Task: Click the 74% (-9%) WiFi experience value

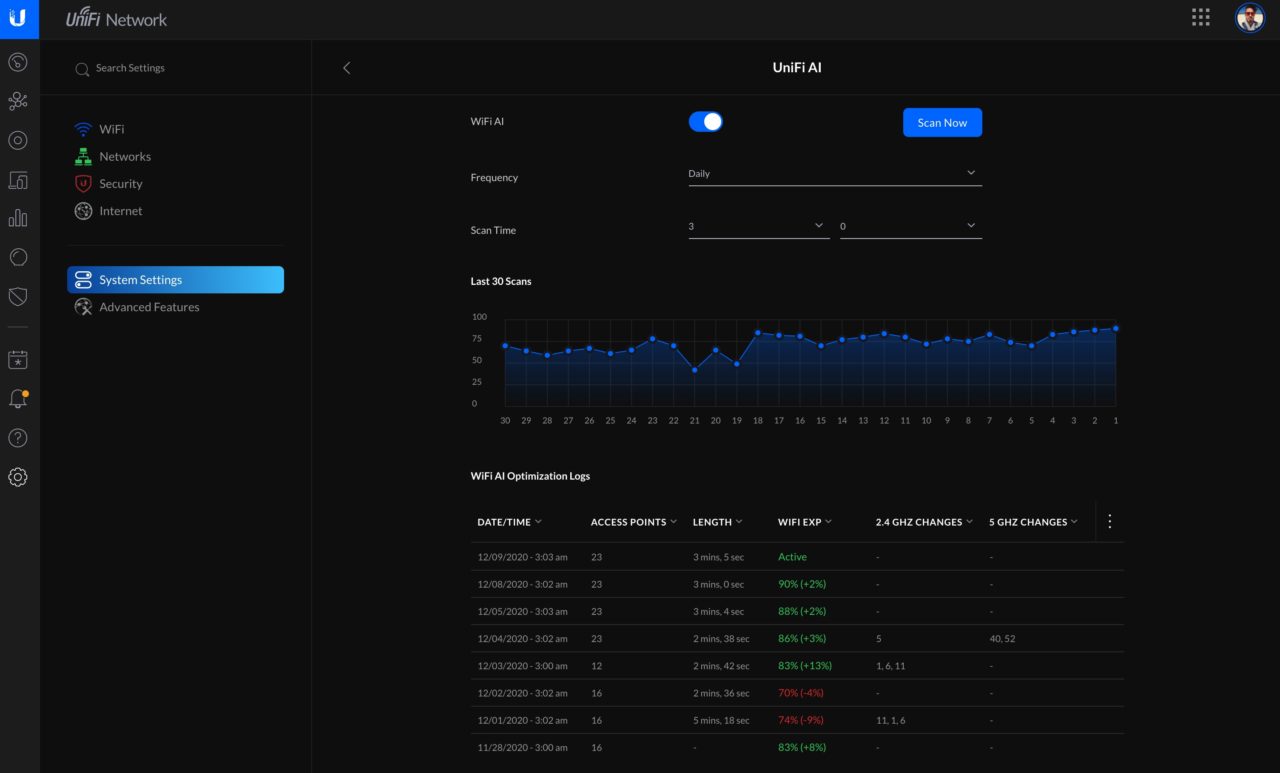Action: tap(801, 720)
